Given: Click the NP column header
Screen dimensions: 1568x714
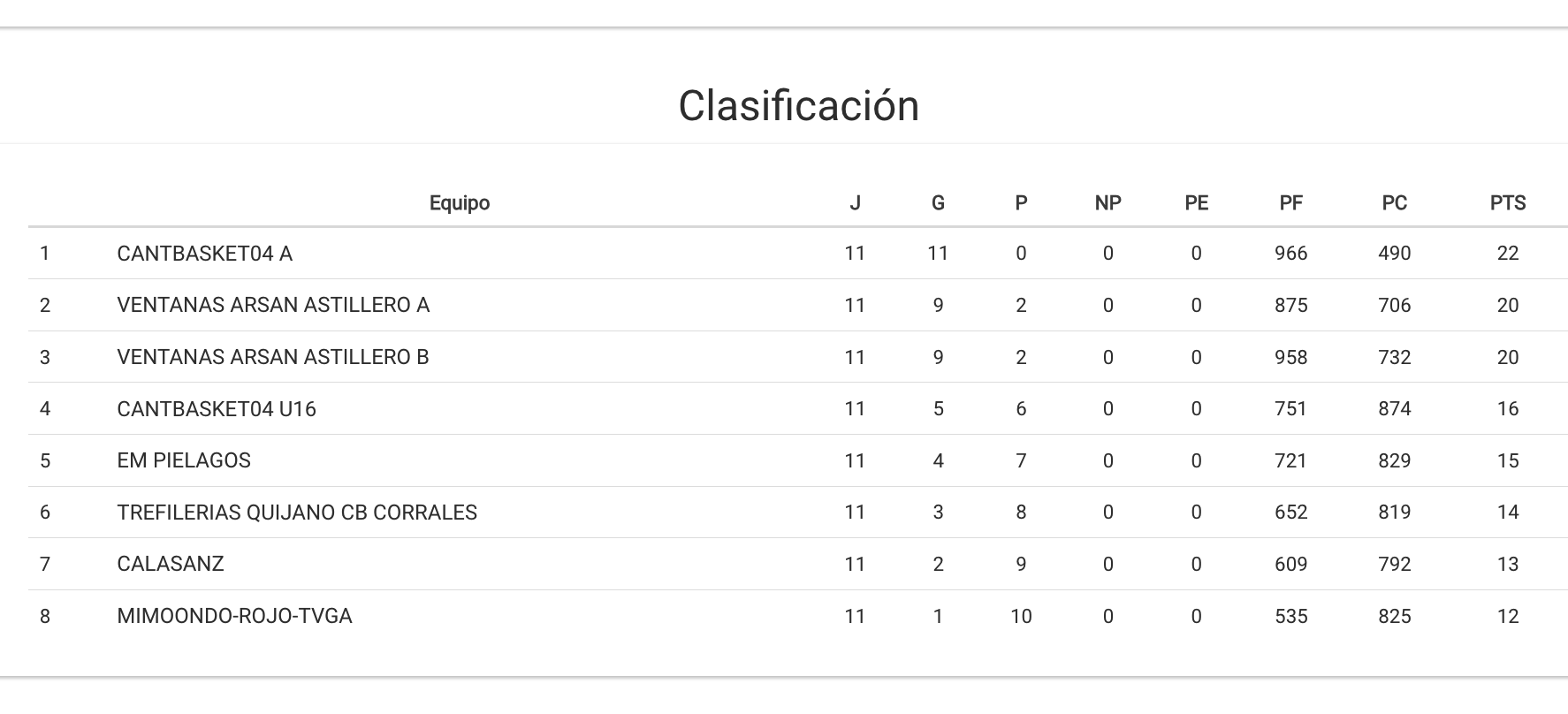Looking at the screenshot, I should click(1107, 203).
